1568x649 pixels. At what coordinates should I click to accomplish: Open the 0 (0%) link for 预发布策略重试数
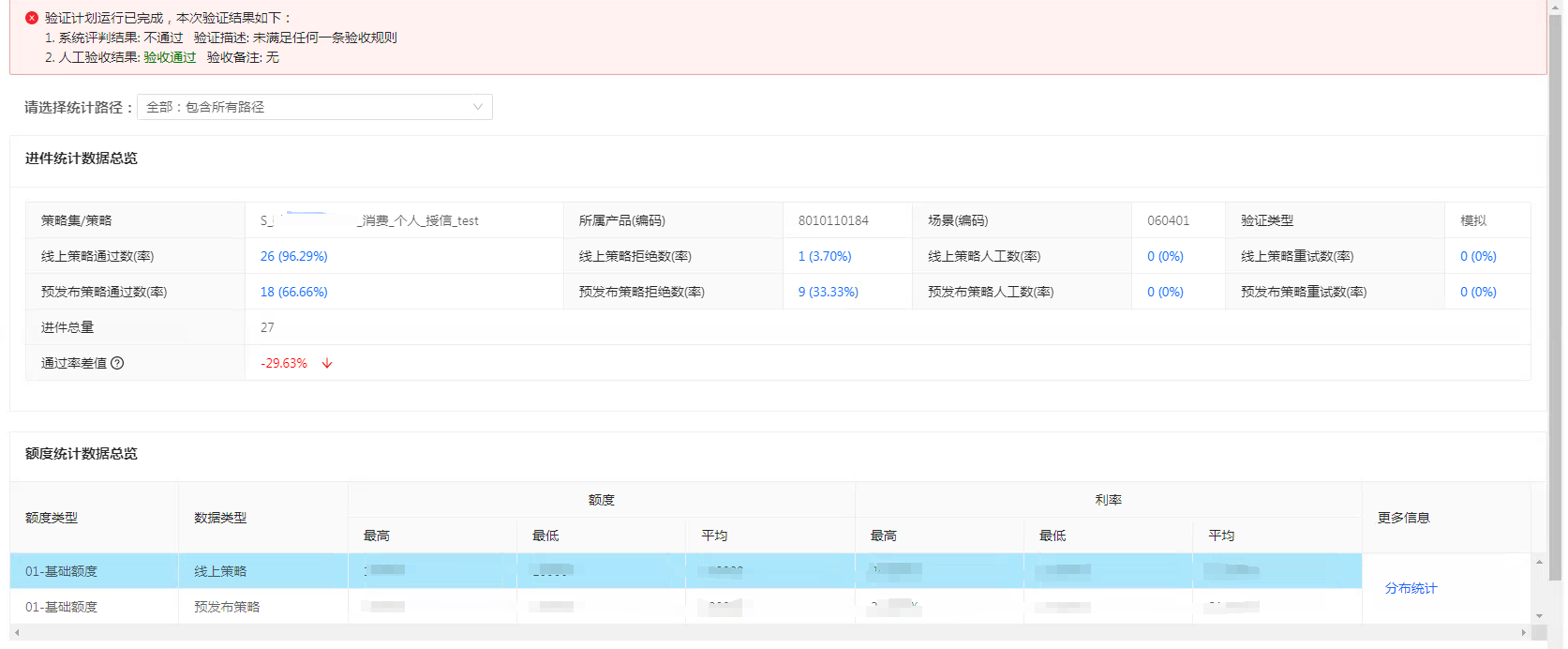(1478, 292)
